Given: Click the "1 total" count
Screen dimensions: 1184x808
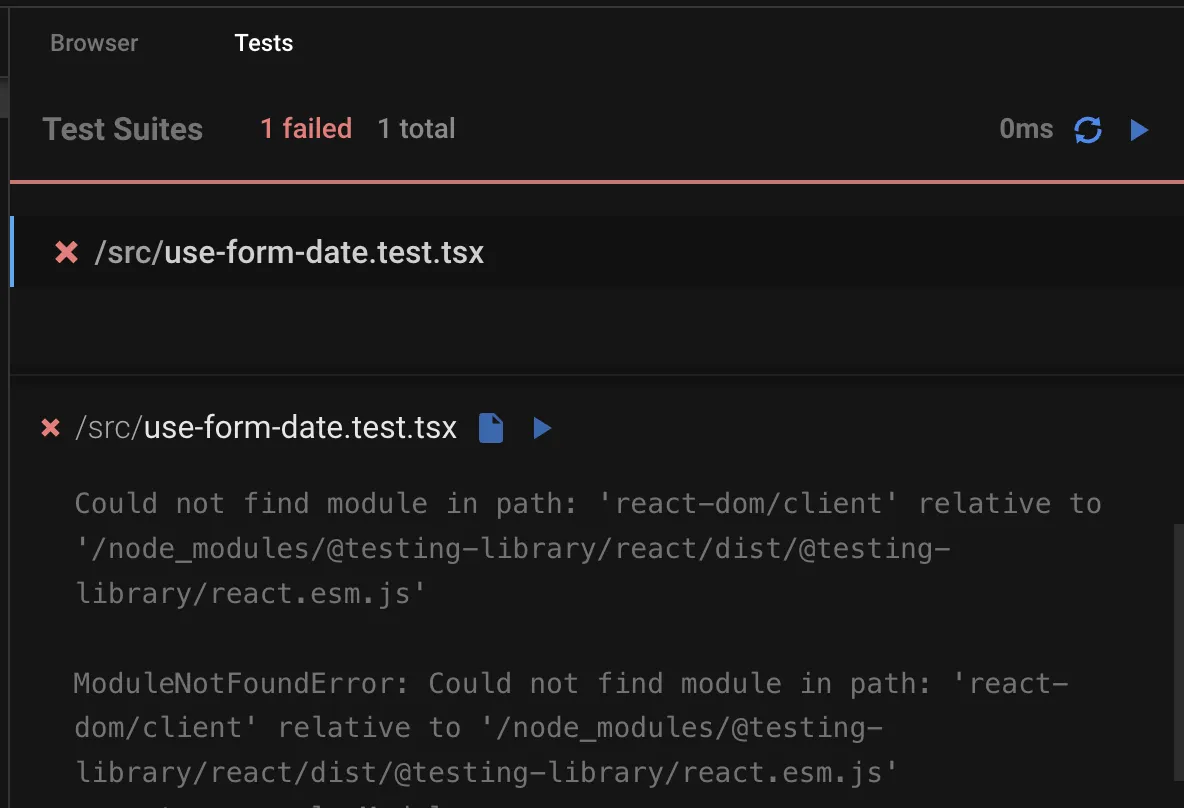Looking at the screenshot, I should (416, 129).
